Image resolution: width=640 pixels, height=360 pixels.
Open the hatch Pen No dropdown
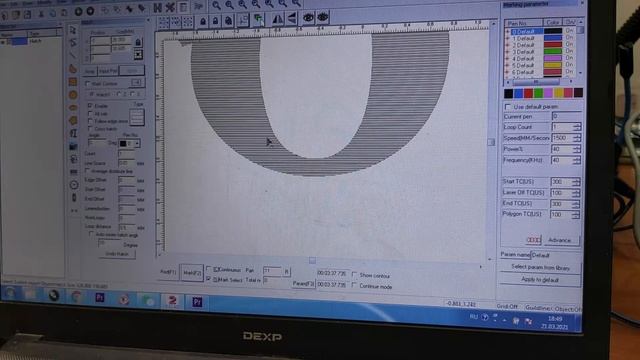click(x=137, y=144)
